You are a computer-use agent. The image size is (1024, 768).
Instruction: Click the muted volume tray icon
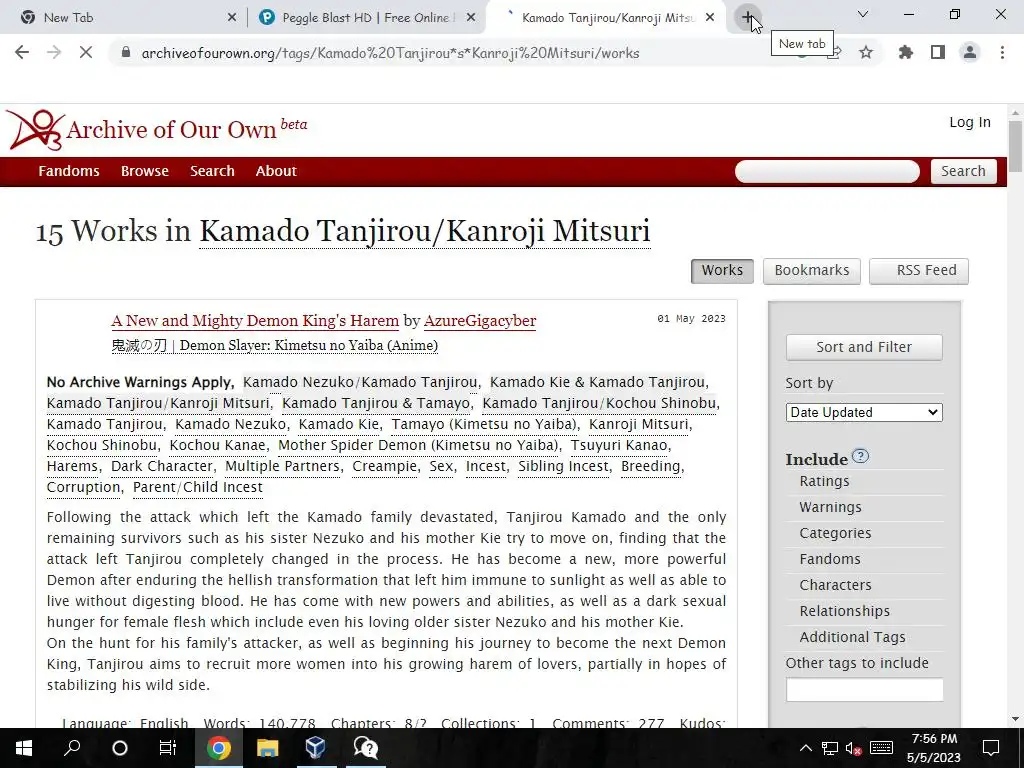tap(853, 748)
